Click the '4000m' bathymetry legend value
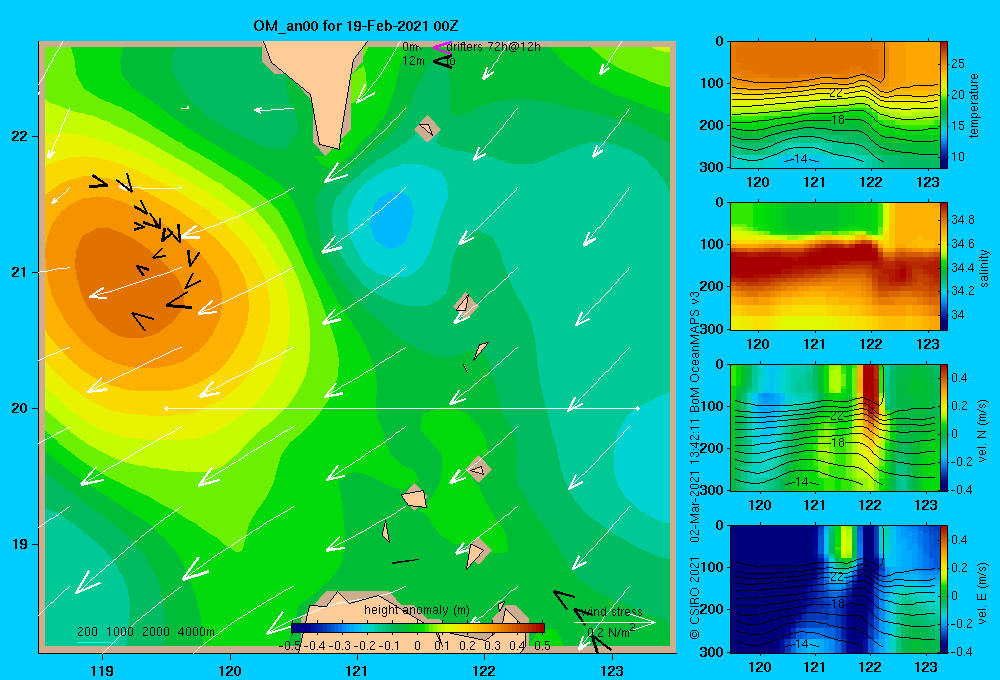The width and height of the screenshot is (1000, 680). pos(196,632)
